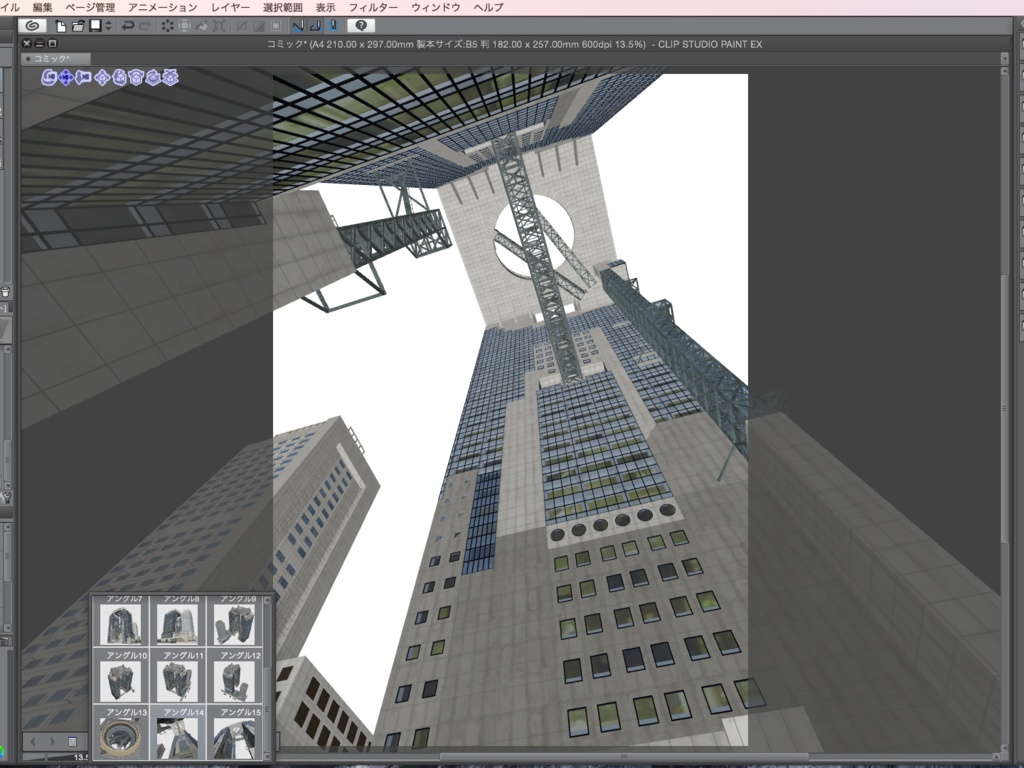Viewport: 1024px width, 768px height.
Task: Click the angle list scroll-down arrow
Action: pos(266,754)
